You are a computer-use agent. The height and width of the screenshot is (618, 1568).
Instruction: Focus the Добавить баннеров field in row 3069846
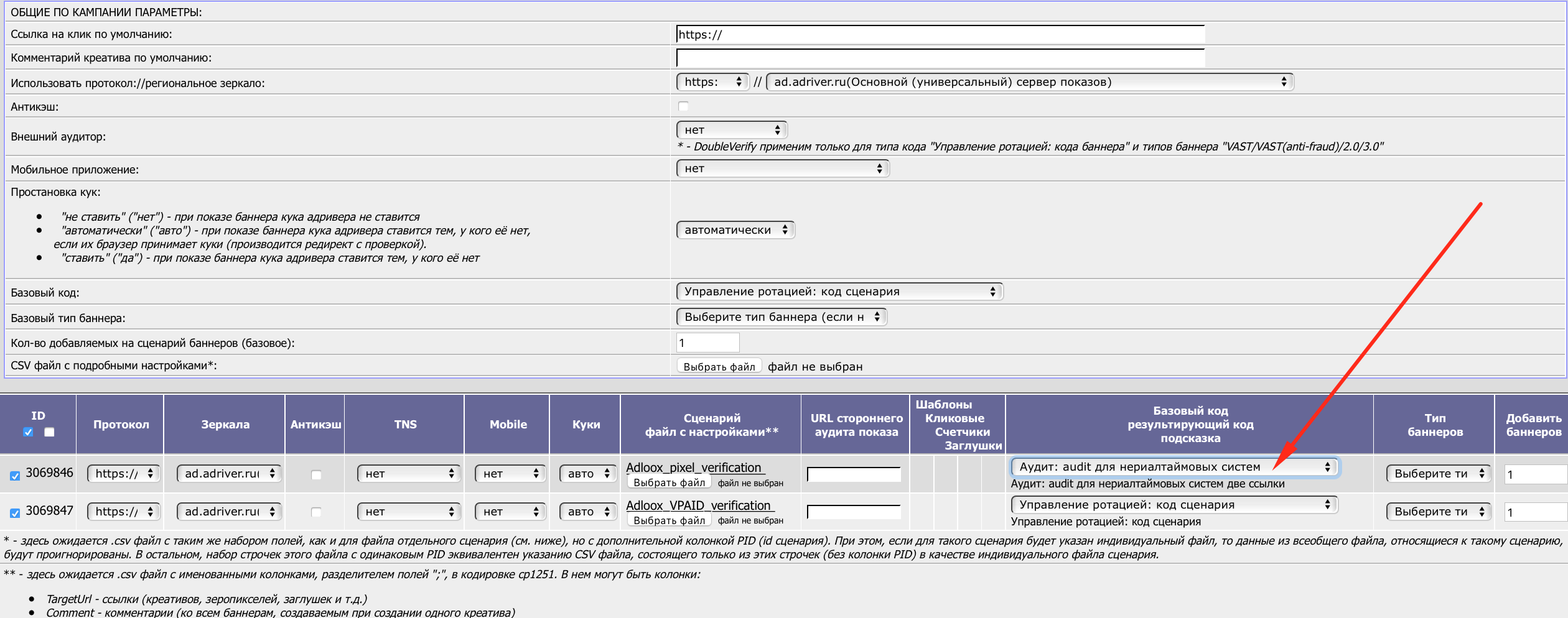(1536, 475)
